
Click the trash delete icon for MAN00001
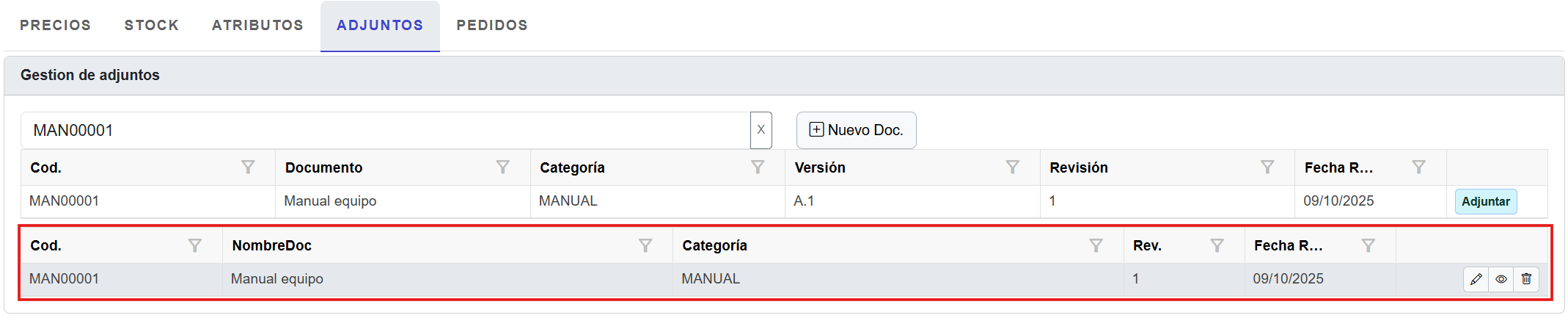[1526, 279]
